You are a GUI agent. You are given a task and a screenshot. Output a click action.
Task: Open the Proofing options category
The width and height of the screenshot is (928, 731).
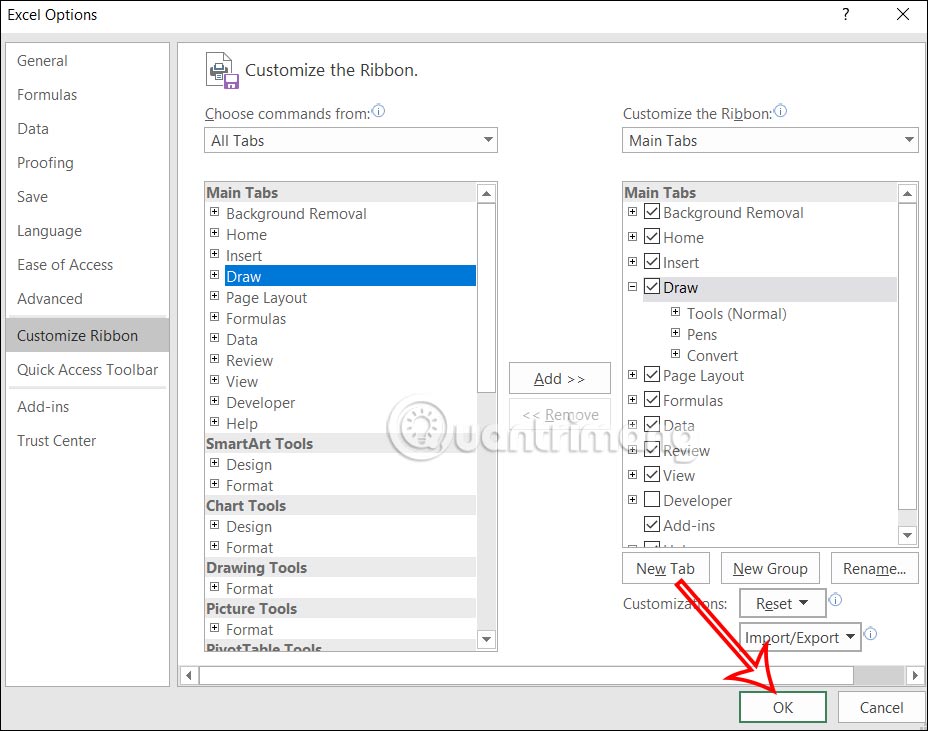tap(88, 163)
